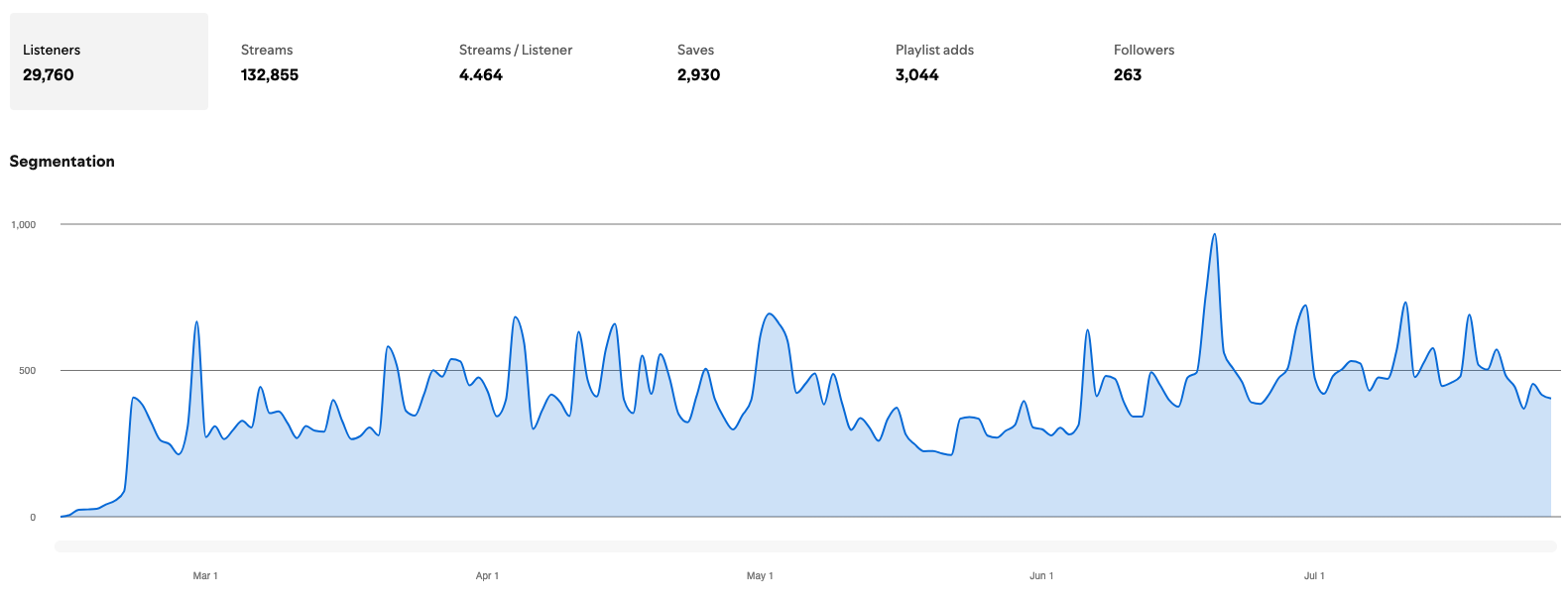The image size is (1568, 606).
Task: Click the Apr 1 axis label
Action: coord(487,576)
